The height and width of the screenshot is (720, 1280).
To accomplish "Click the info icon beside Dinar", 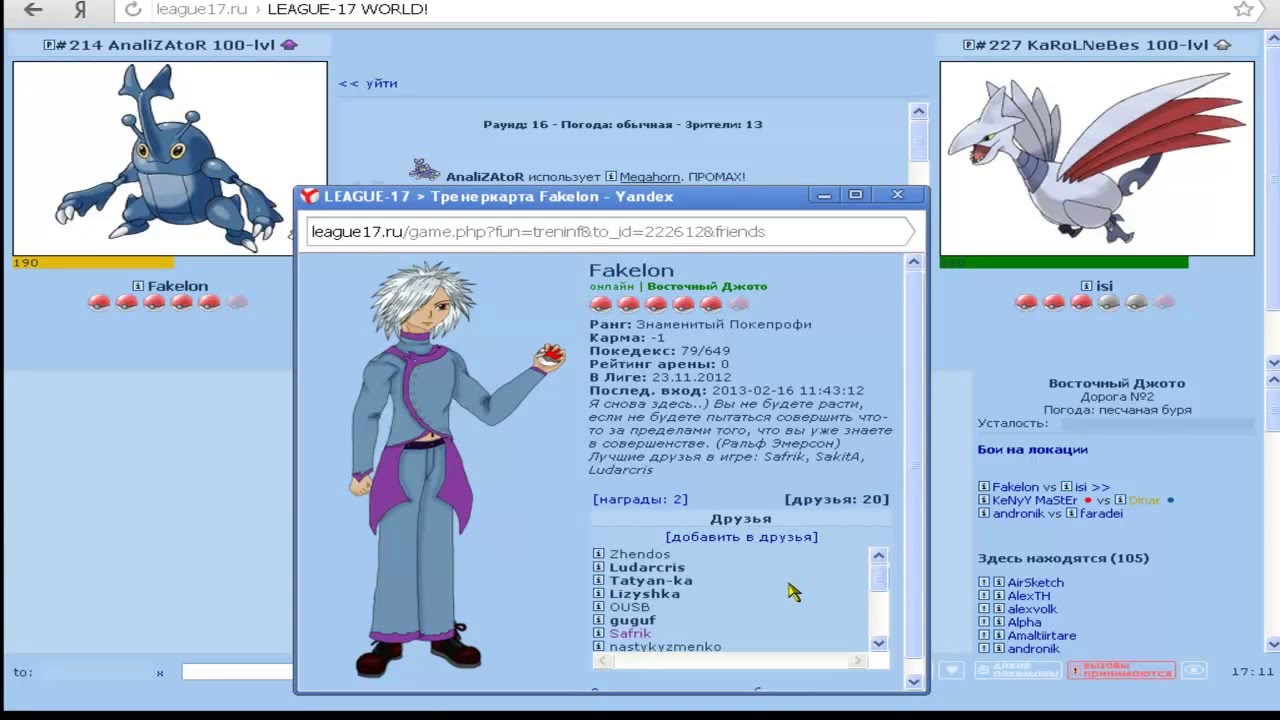I will [x=1121, y=500].
